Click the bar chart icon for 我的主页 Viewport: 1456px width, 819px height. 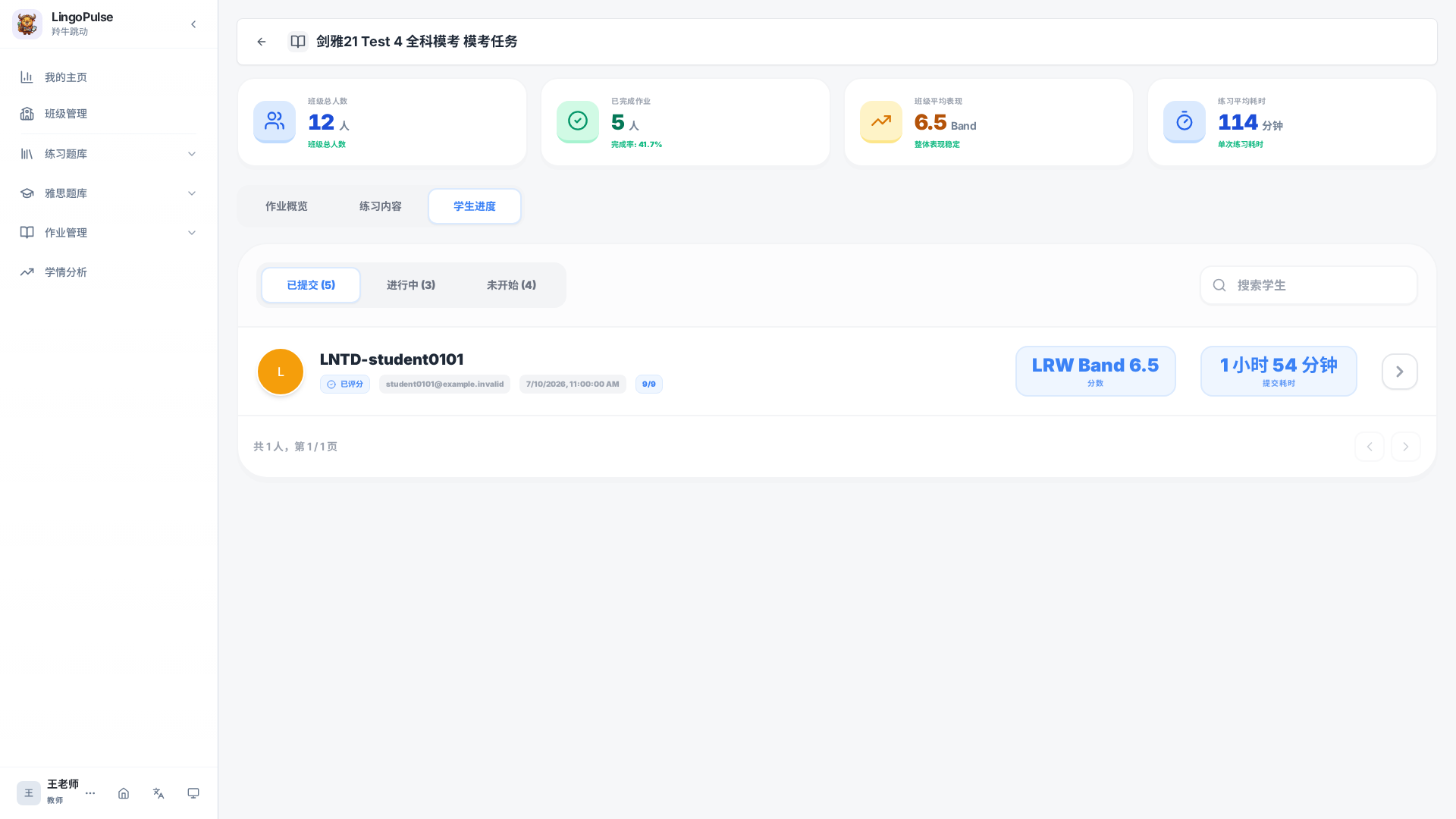pyautogui.click(x=27, y=77)
